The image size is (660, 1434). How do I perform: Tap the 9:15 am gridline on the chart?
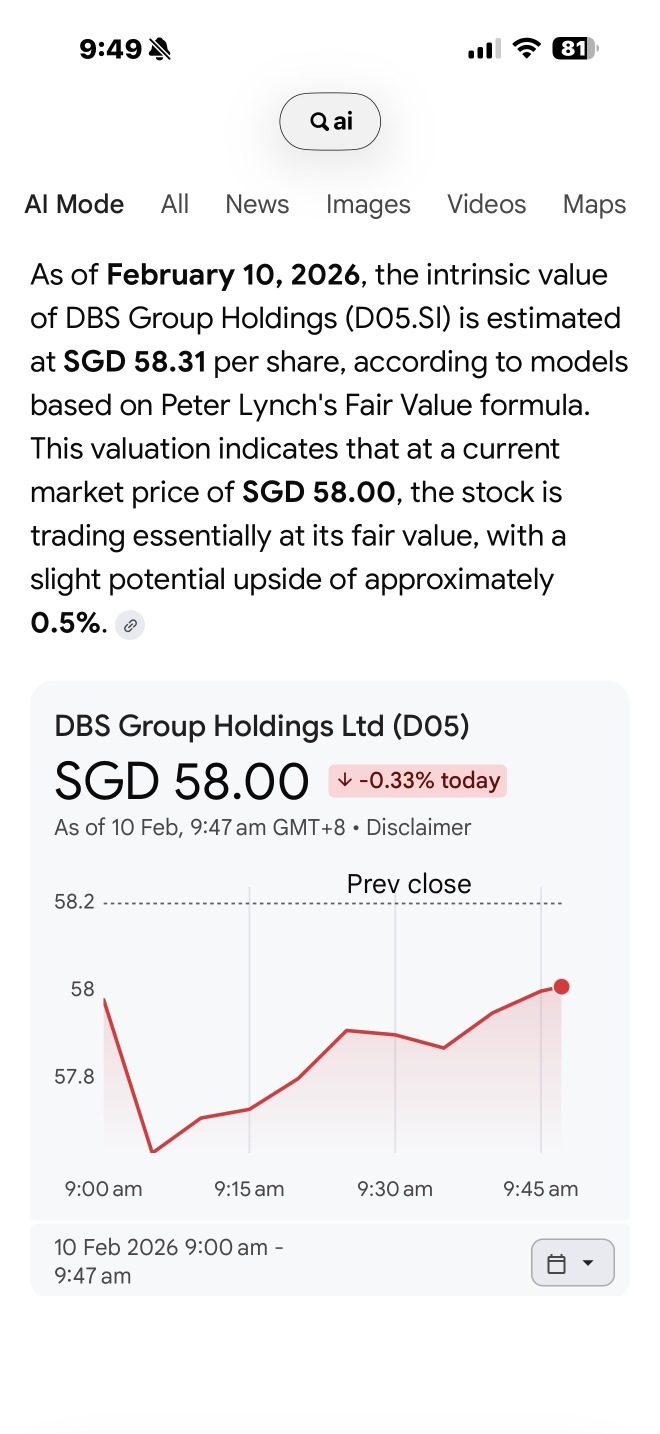249,1020
